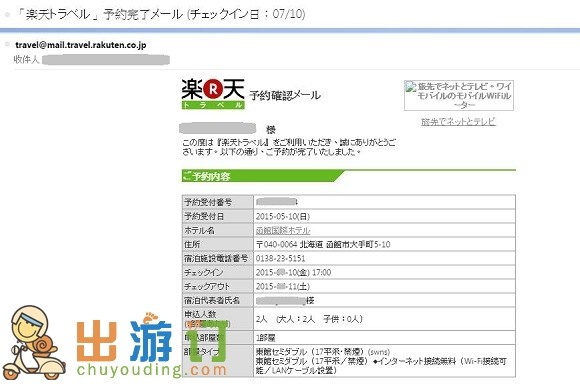Screen dimensions: 580x384
Task: Click the ホテル名 label cell
Action: [218, 230]
